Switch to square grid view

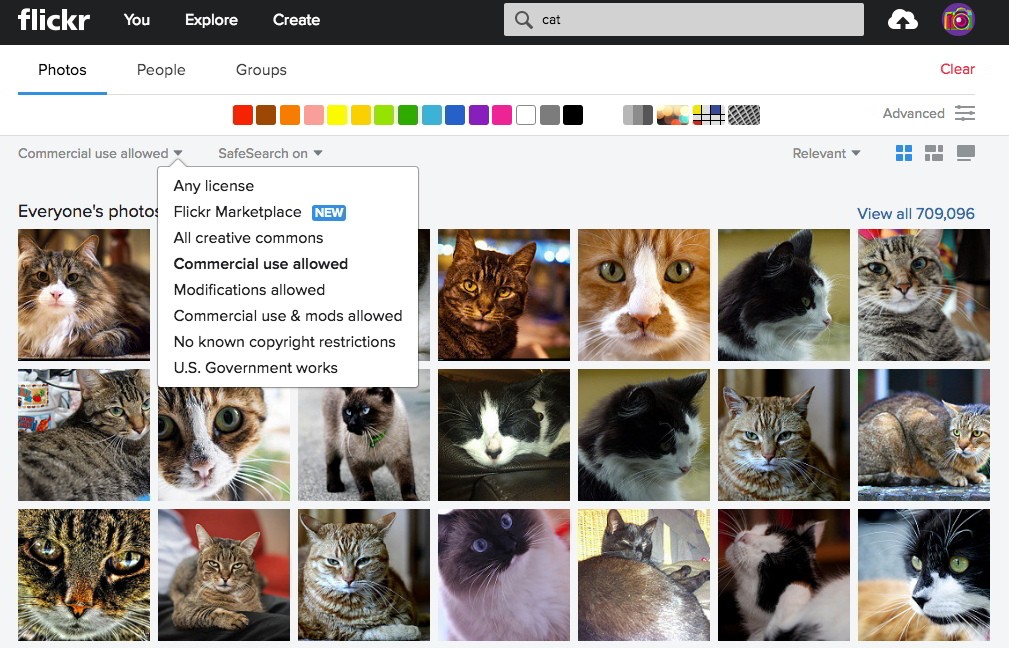(x=903, y=153)
